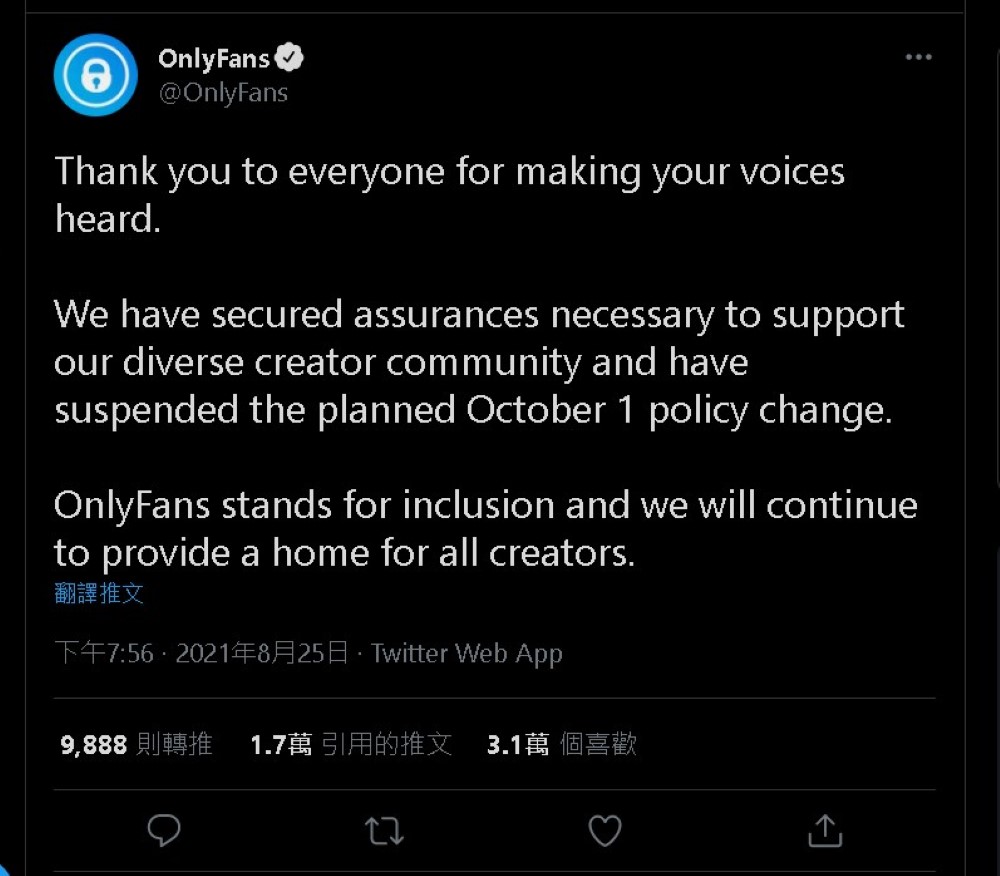Screen dimensions: 1000x876
Task: Click the blue verified badge
Action: pyautogui.click(x=289, y=59)
